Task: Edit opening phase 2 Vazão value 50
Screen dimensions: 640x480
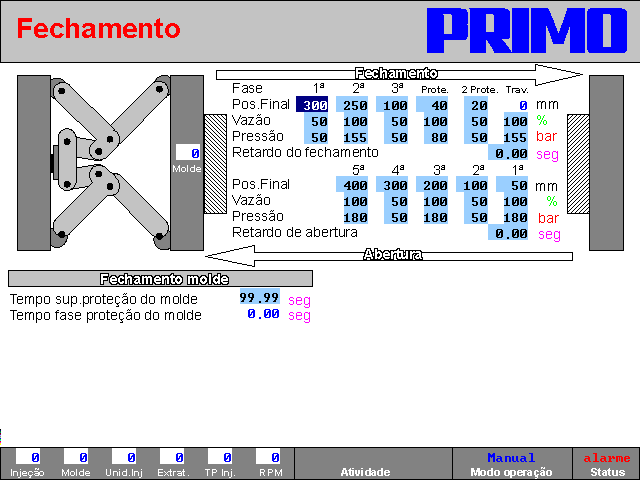Action: (476, 200)
